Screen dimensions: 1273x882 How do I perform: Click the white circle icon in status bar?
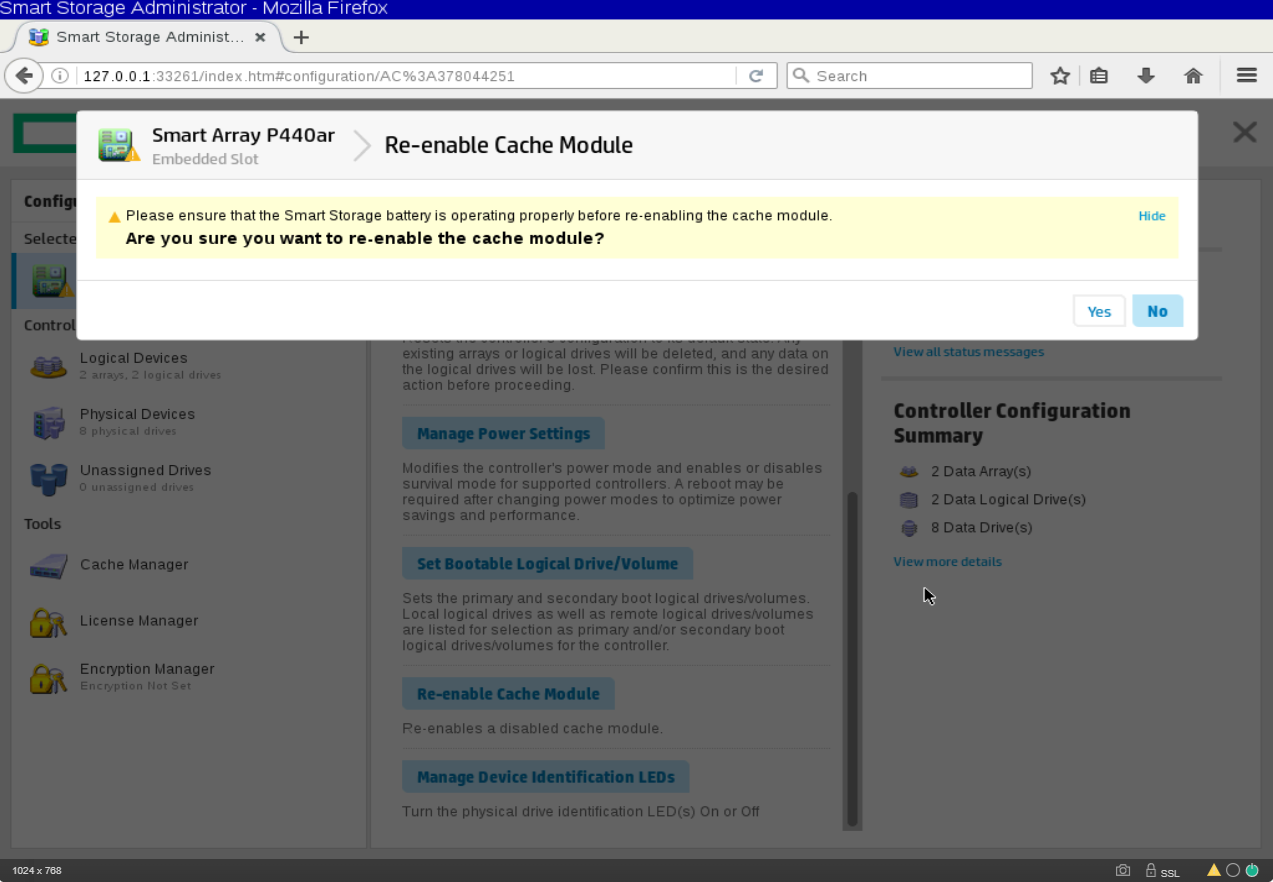tap(1233, 870)
